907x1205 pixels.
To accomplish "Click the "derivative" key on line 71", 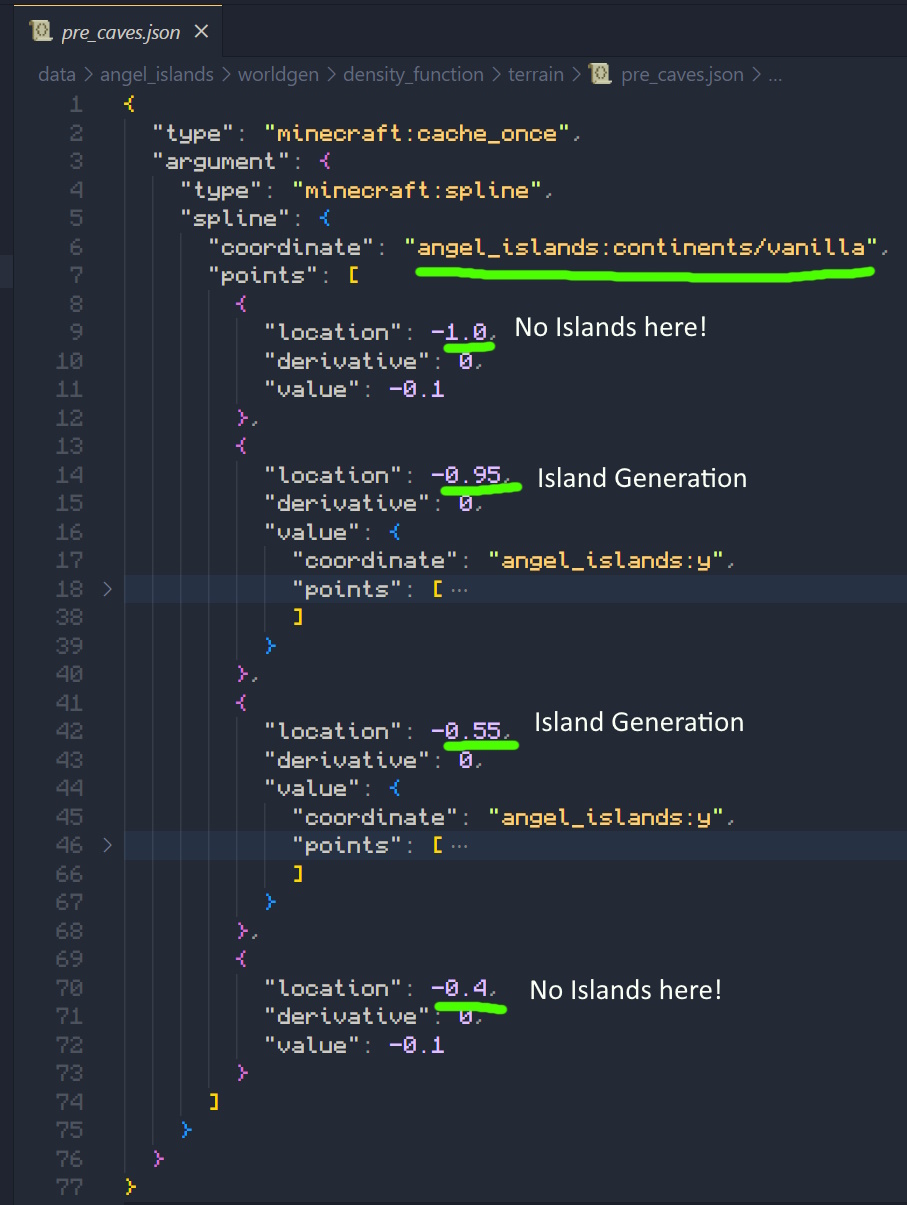I will pyautogui.click(x=347, y=1016).
